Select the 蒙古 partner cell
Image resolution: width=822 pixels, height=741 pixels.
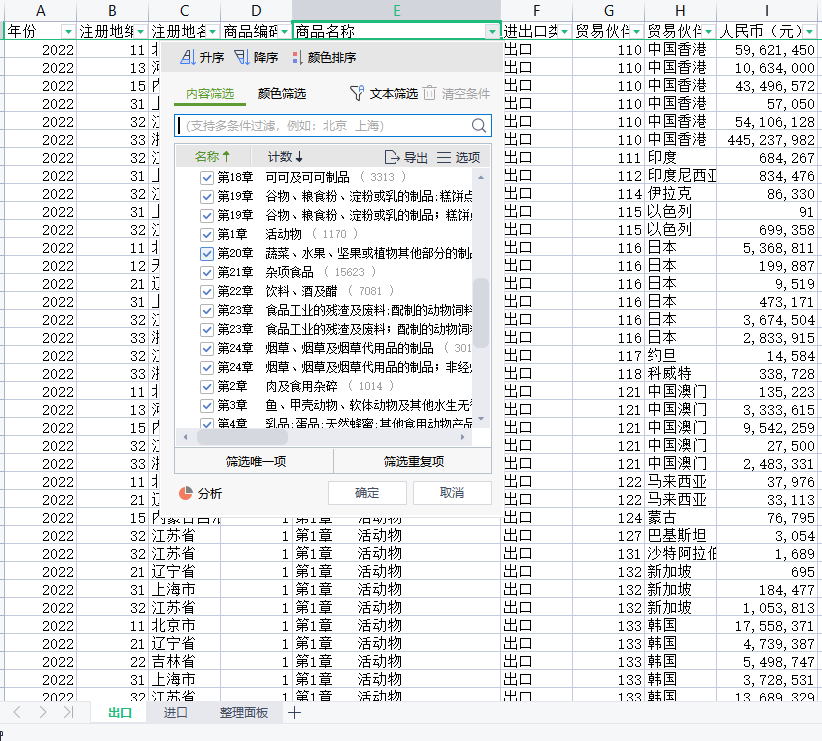point(680,518)
